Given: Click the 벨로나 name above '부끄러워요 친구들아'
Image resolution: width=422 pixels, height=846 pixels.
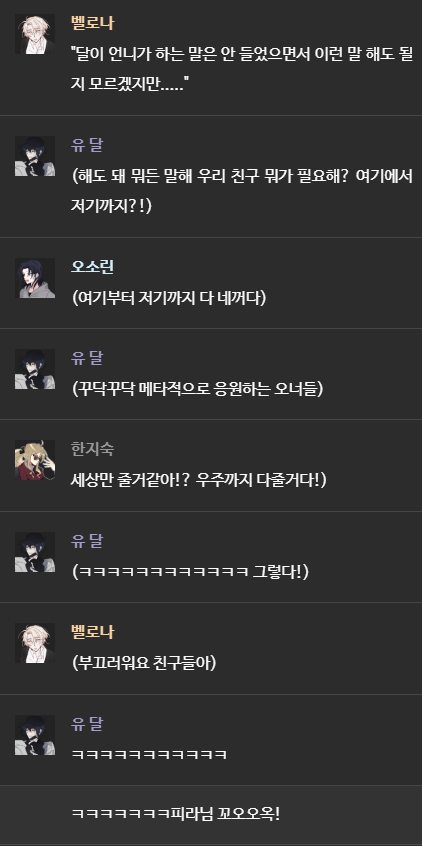Looking at the screenshot, I should click(92, 632).
